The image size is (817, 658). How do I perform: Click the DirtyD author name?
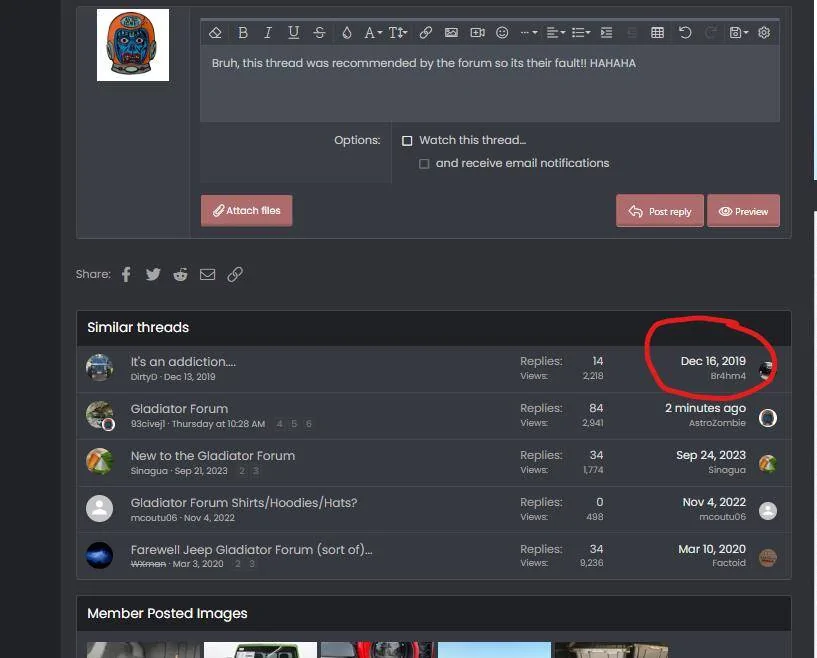click(144, 377)
